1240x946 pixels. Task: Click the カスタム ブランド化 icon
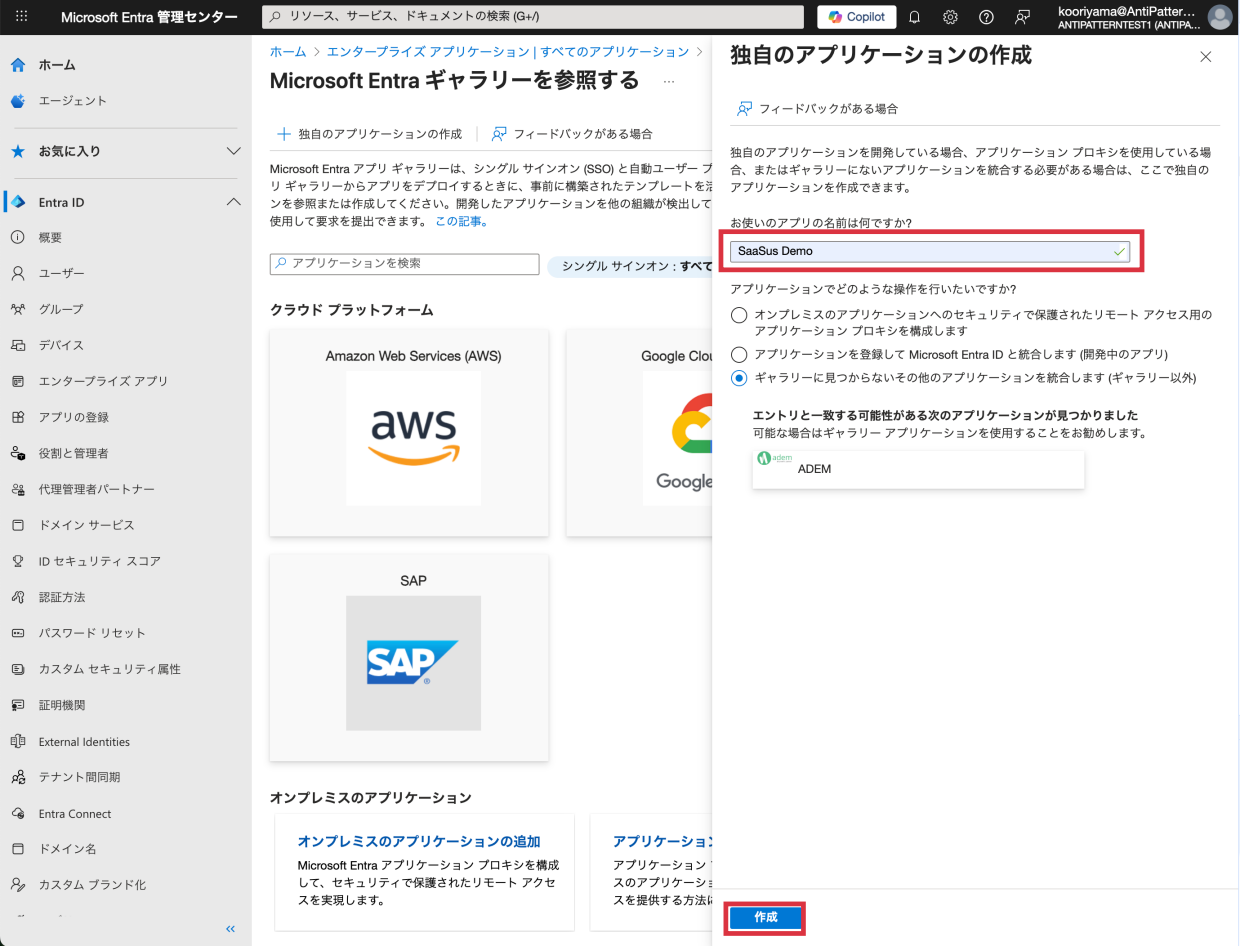[17, 885]
